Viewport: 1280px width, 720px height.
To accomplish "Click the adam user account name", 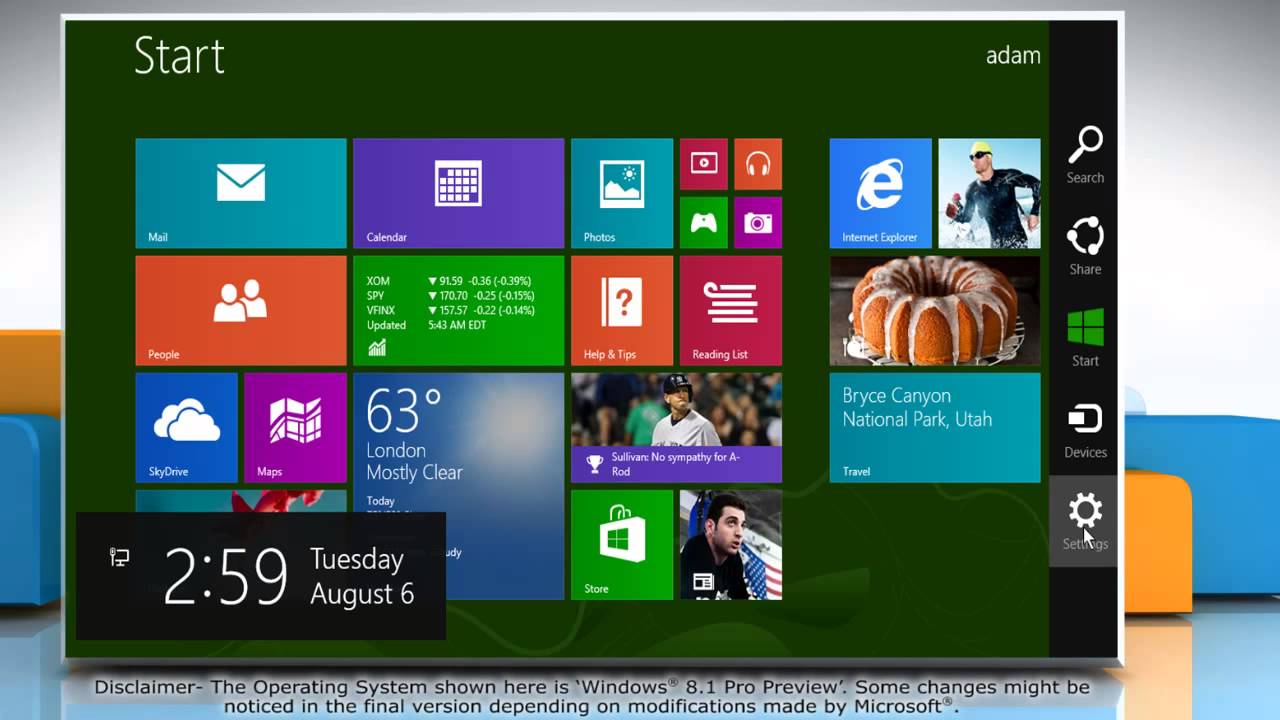I will [1013, 55].
